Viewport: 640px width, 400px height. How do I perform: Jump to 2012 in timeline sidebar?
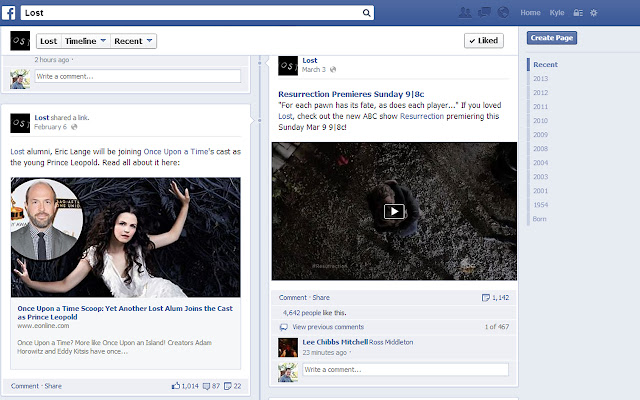coord(540,93)
